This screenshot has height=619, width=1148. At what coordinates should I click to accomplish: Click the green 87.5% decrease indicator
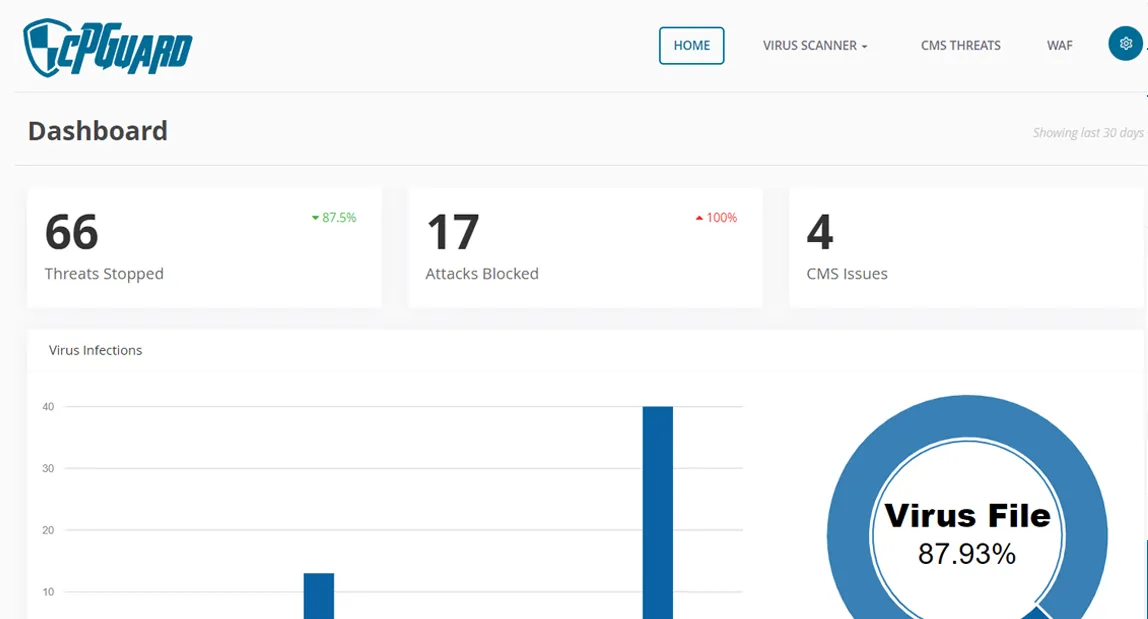(x=334, y=218)
